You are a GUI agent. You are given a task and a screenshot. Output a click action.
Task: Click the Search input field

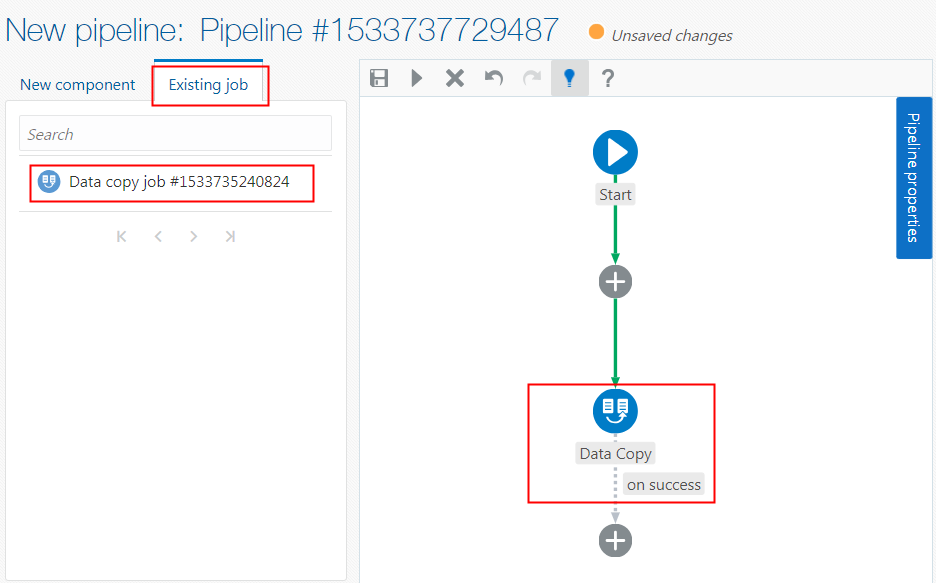175,133
